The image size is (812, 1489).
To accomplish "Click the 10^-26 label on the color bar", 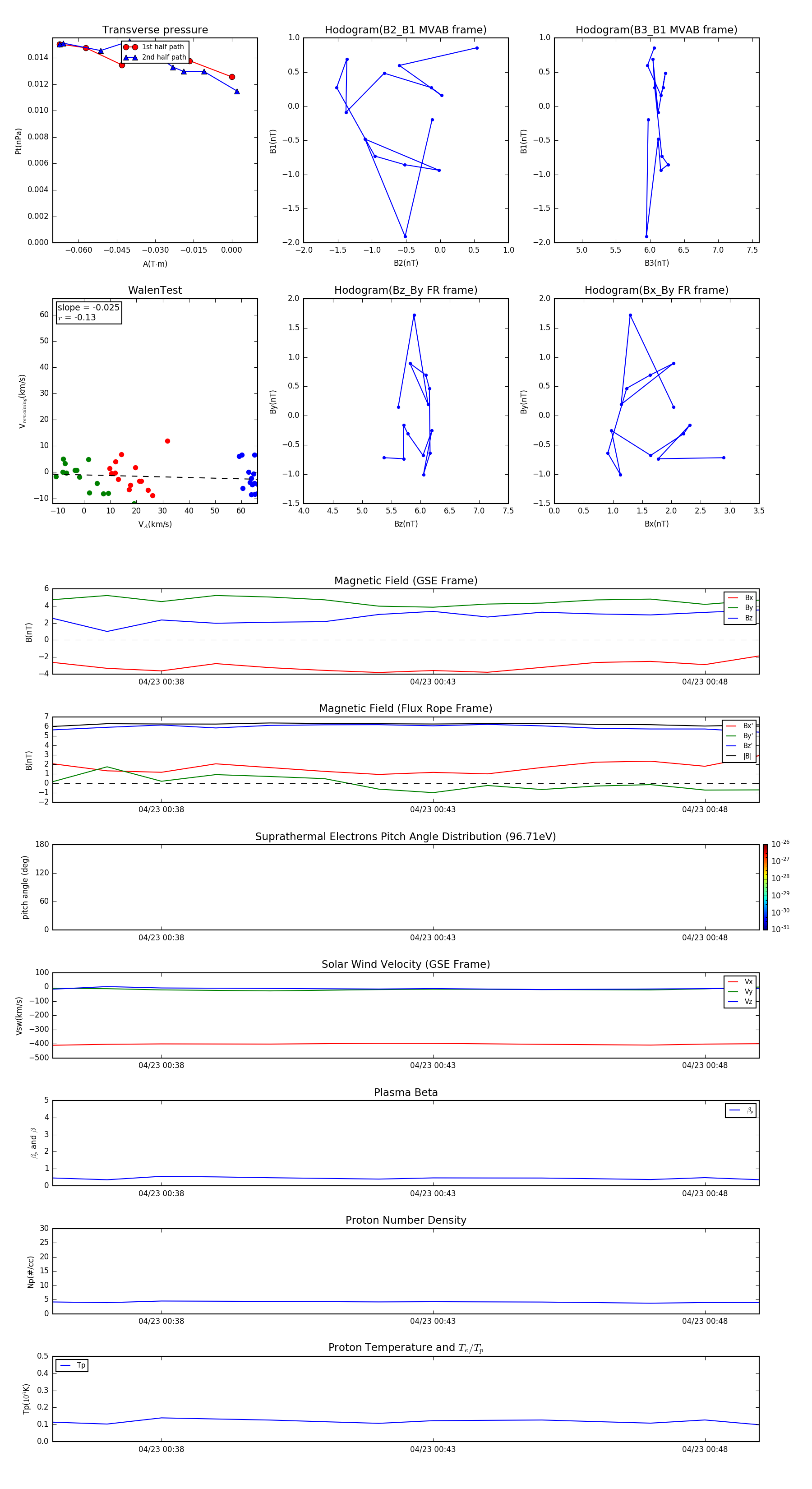I will 780,844.
